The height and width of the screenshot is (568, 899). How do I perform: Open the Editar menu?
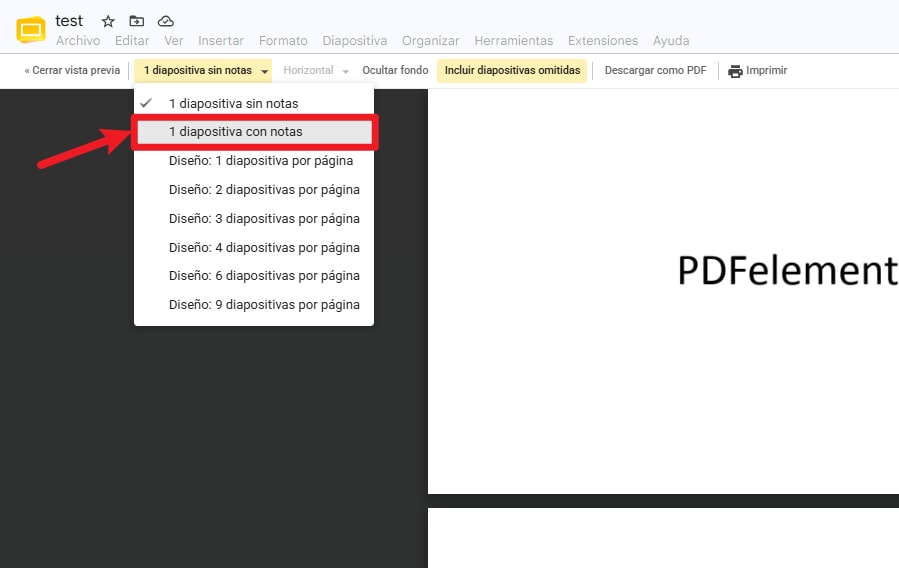pos(132,41)
